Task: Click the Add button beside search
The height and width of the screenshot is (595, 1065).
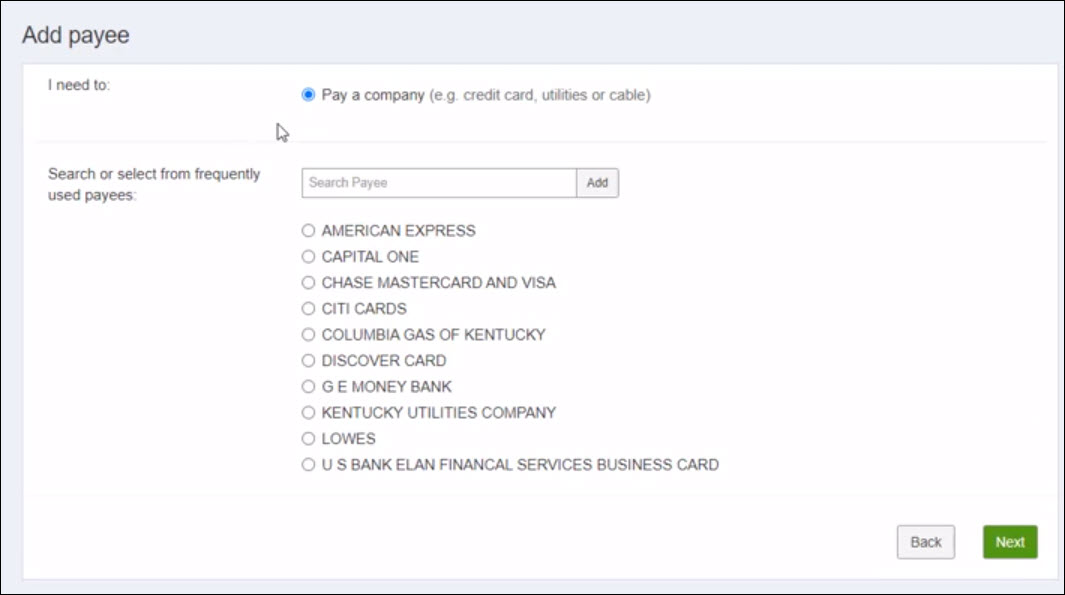Action: tap(598, 183)
